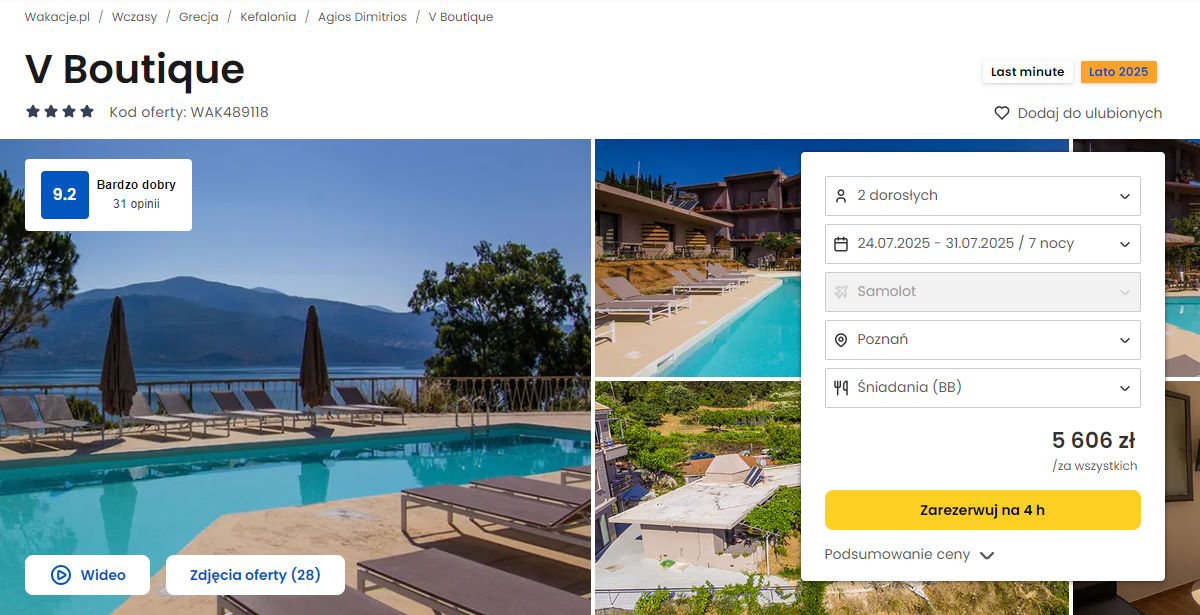The image size is (1200, 615).
Task: Expand the 2 dorosłych travelers dropdown
Action: pos(983,196)
